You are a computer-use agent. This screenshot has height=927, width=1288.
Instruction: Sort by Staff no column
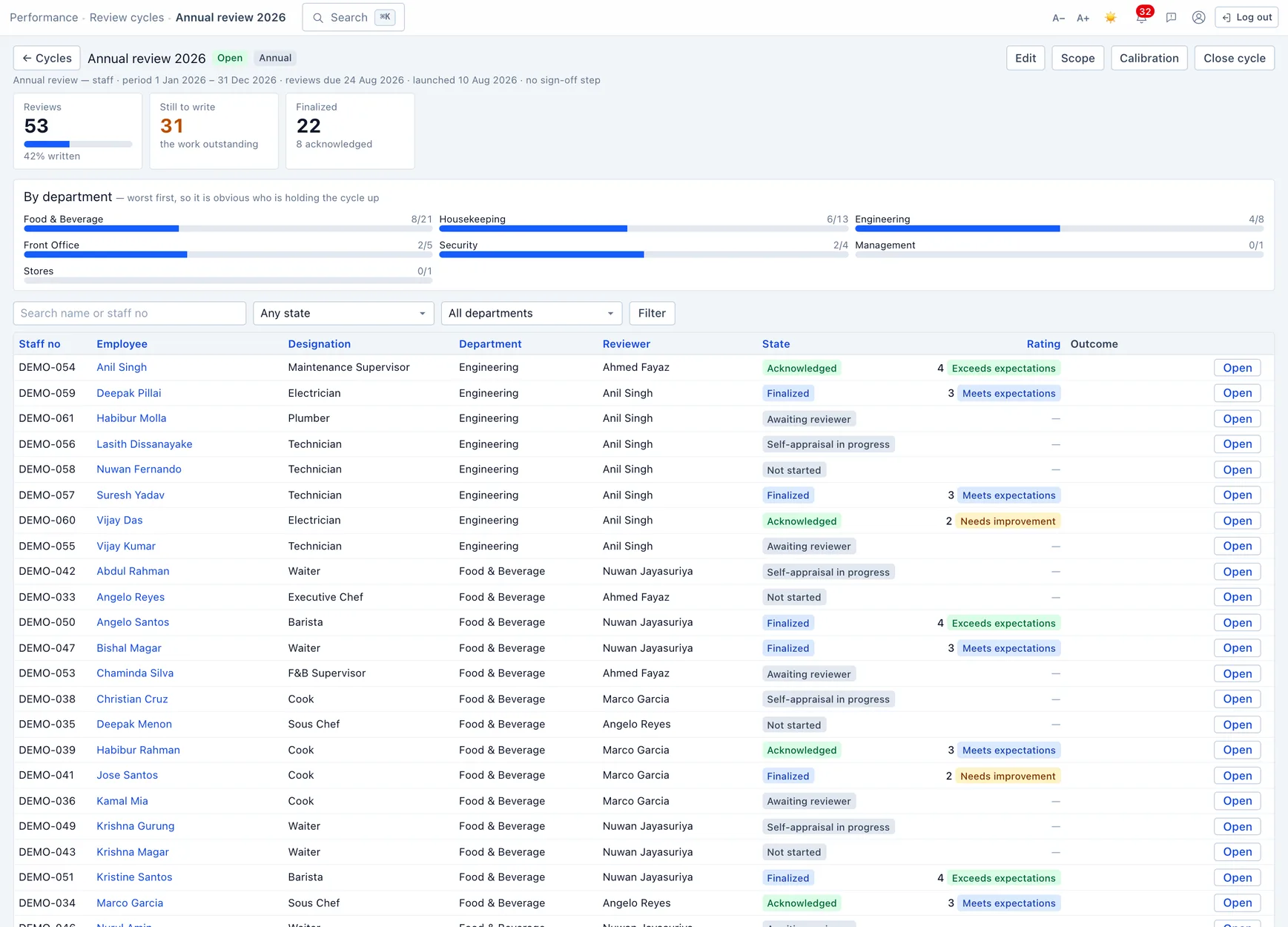click(x=39, y=344)
